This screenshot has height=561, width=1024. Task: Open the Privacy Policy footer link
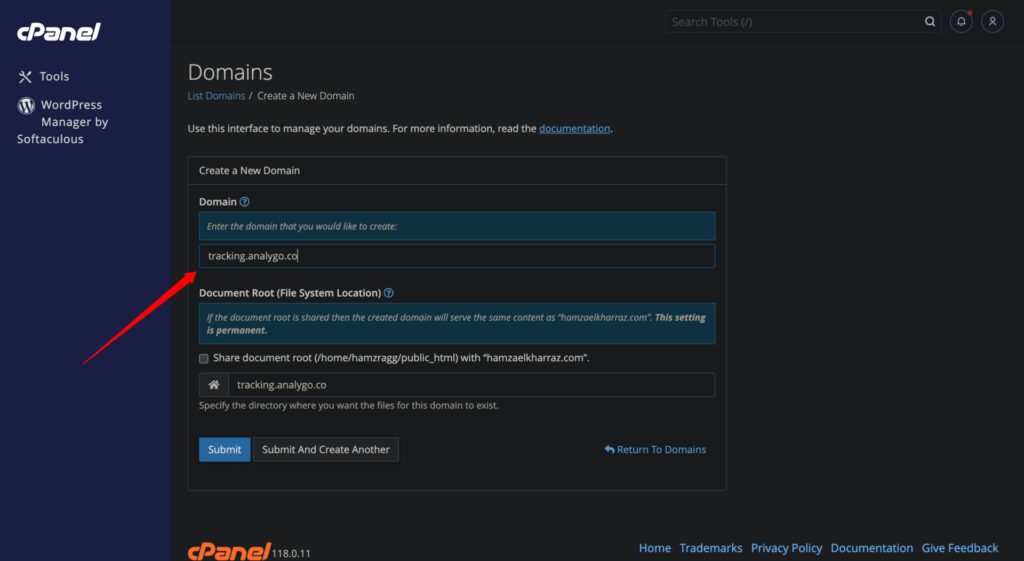pos(786,548)
